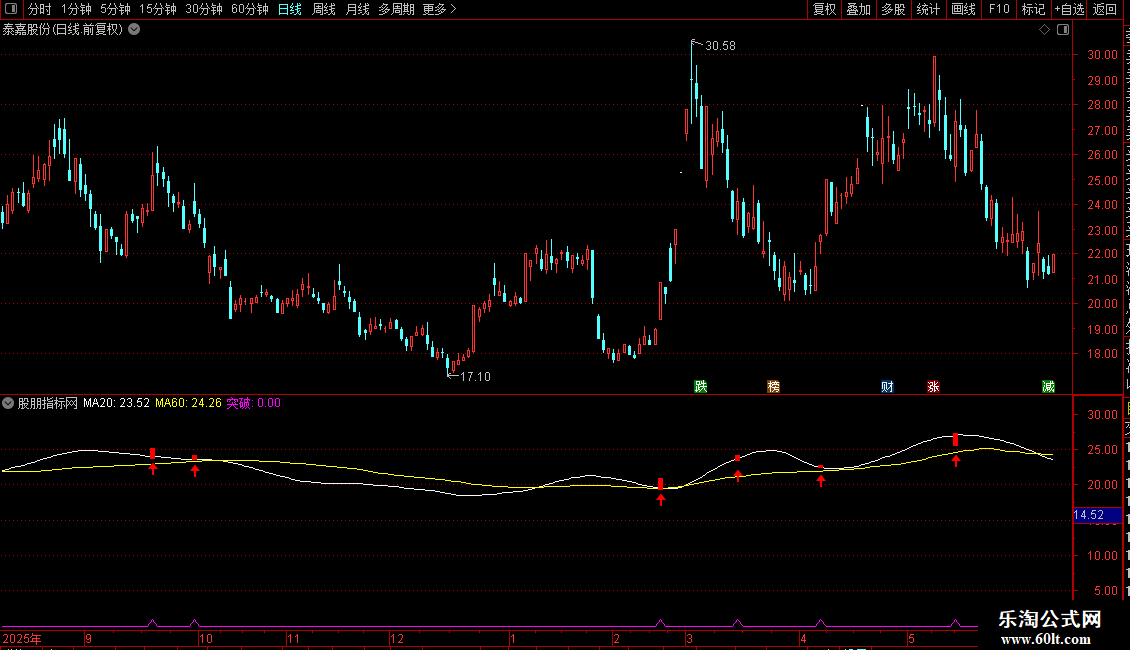Expand the 股朋指标网 indicator dropdown
The height and width of the screenshot is (650, 1130).
(x=8, y=403)
